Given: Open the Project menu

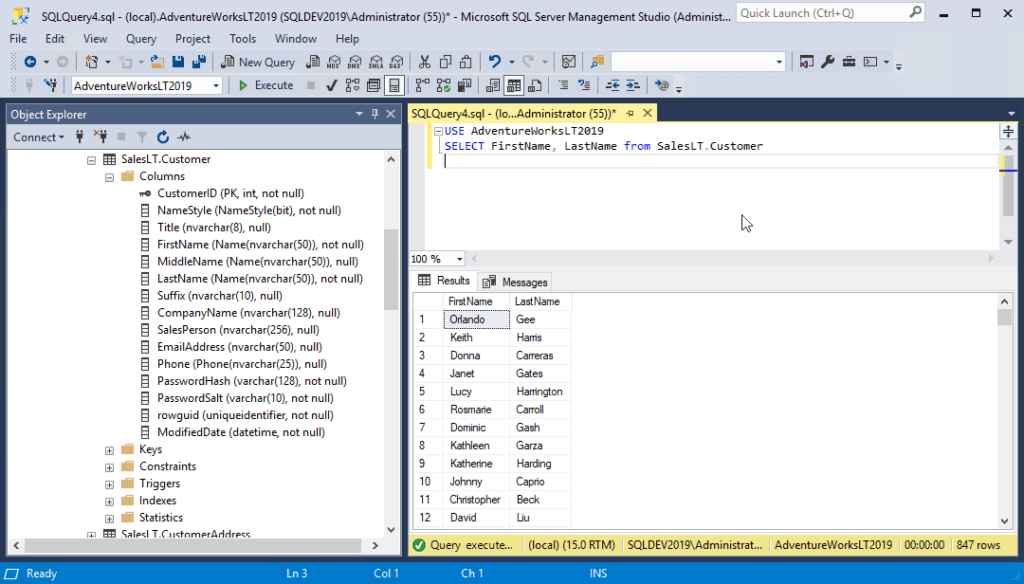Looking at the screenshot, I should pyautogui.click(x=193, y=39).
